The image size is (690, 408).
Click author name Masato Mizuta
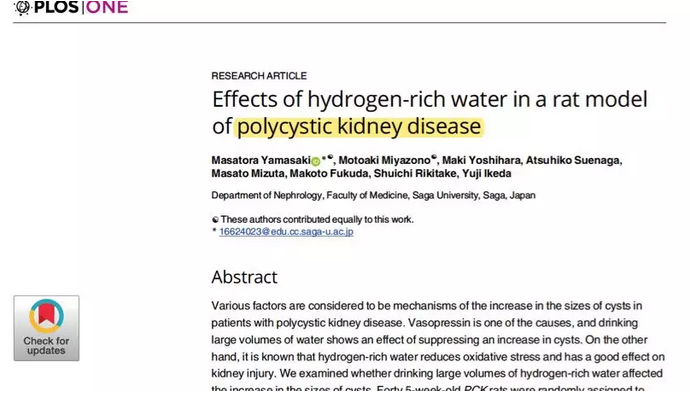tap(245, 173)
